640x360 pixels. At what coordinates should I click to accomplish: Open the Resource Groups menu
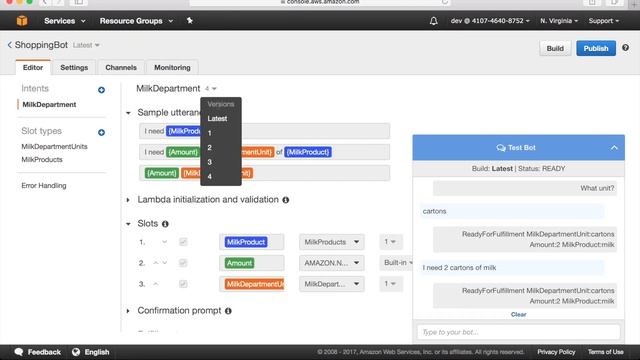[136, 21]
